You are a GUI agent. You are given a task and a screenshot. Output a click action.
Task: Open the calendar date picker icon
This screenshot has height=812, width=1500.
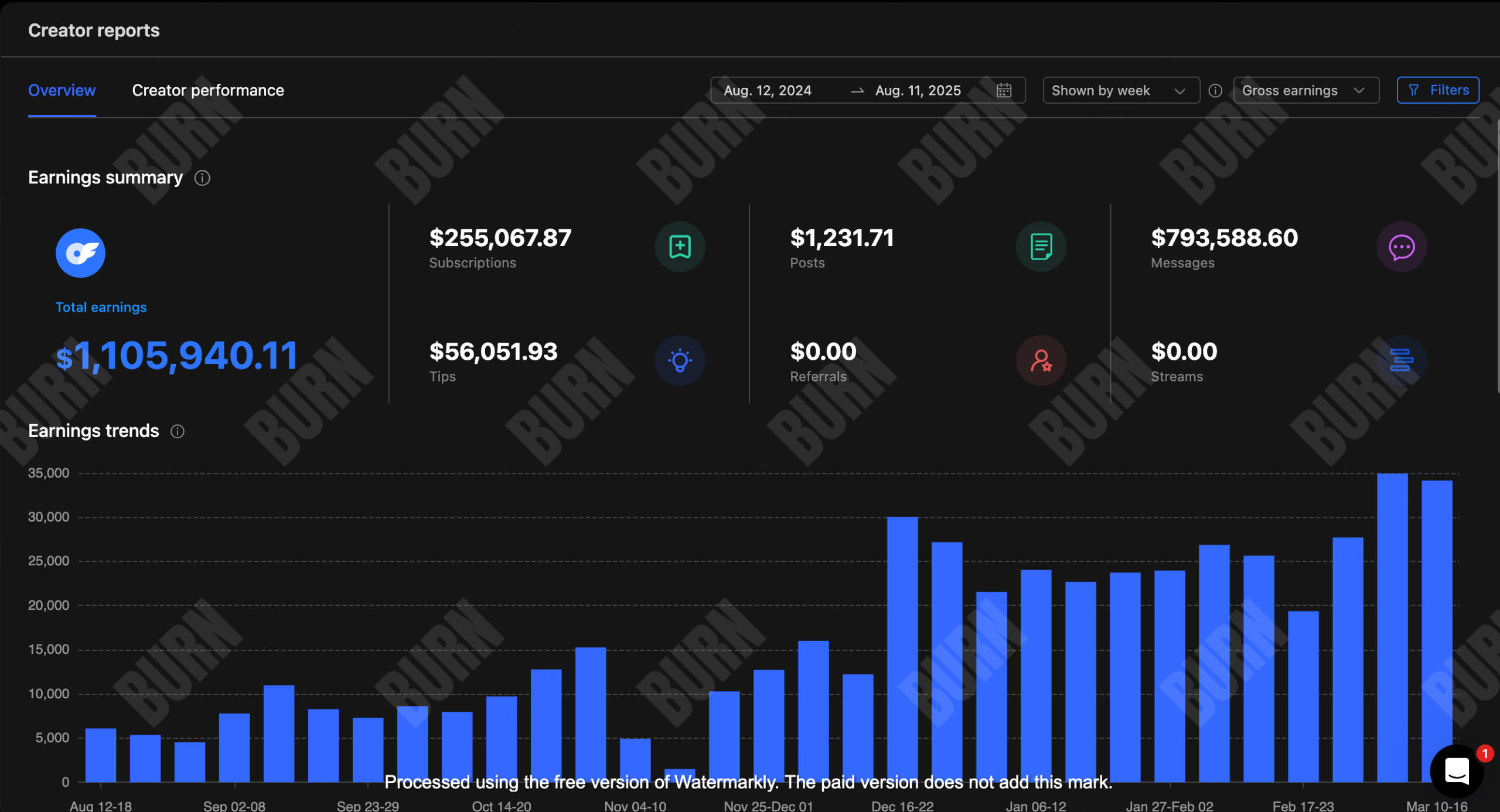1004,90
